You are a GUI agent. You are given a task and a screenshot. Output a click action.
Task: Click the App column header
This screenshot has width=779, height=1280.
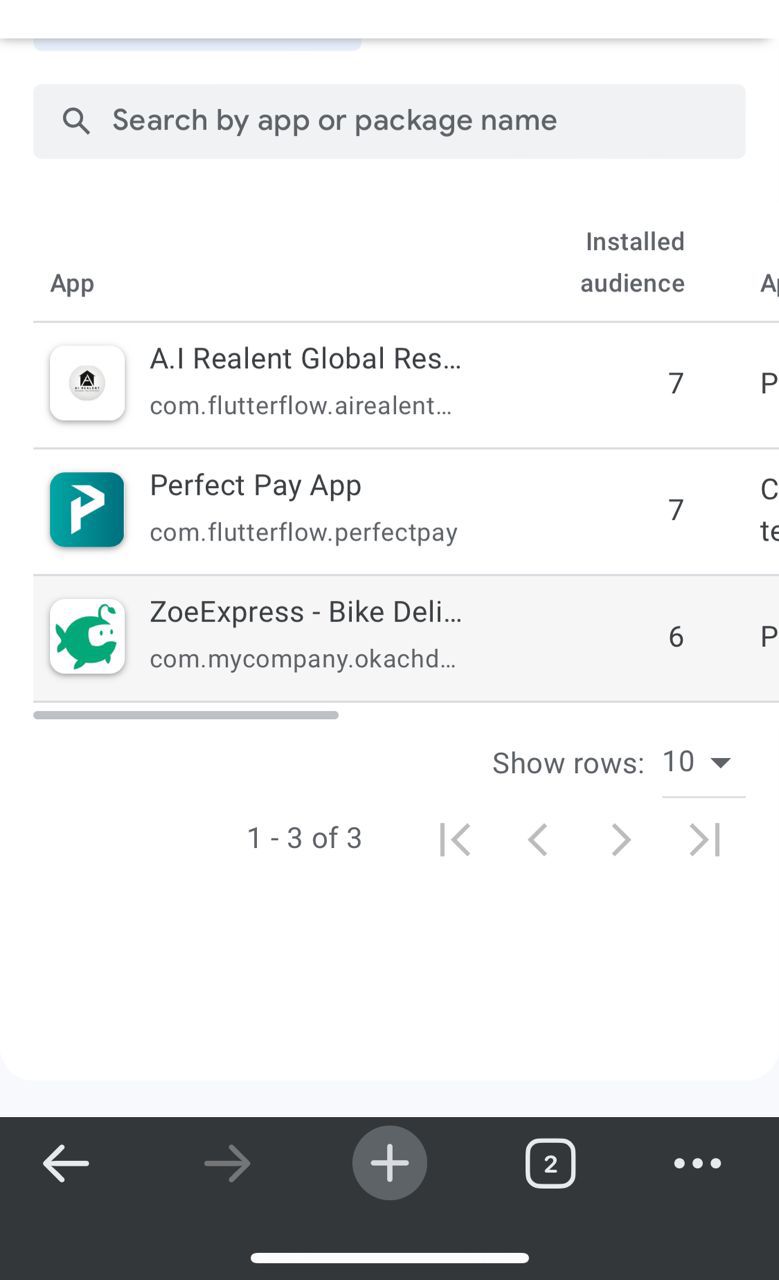72,284
